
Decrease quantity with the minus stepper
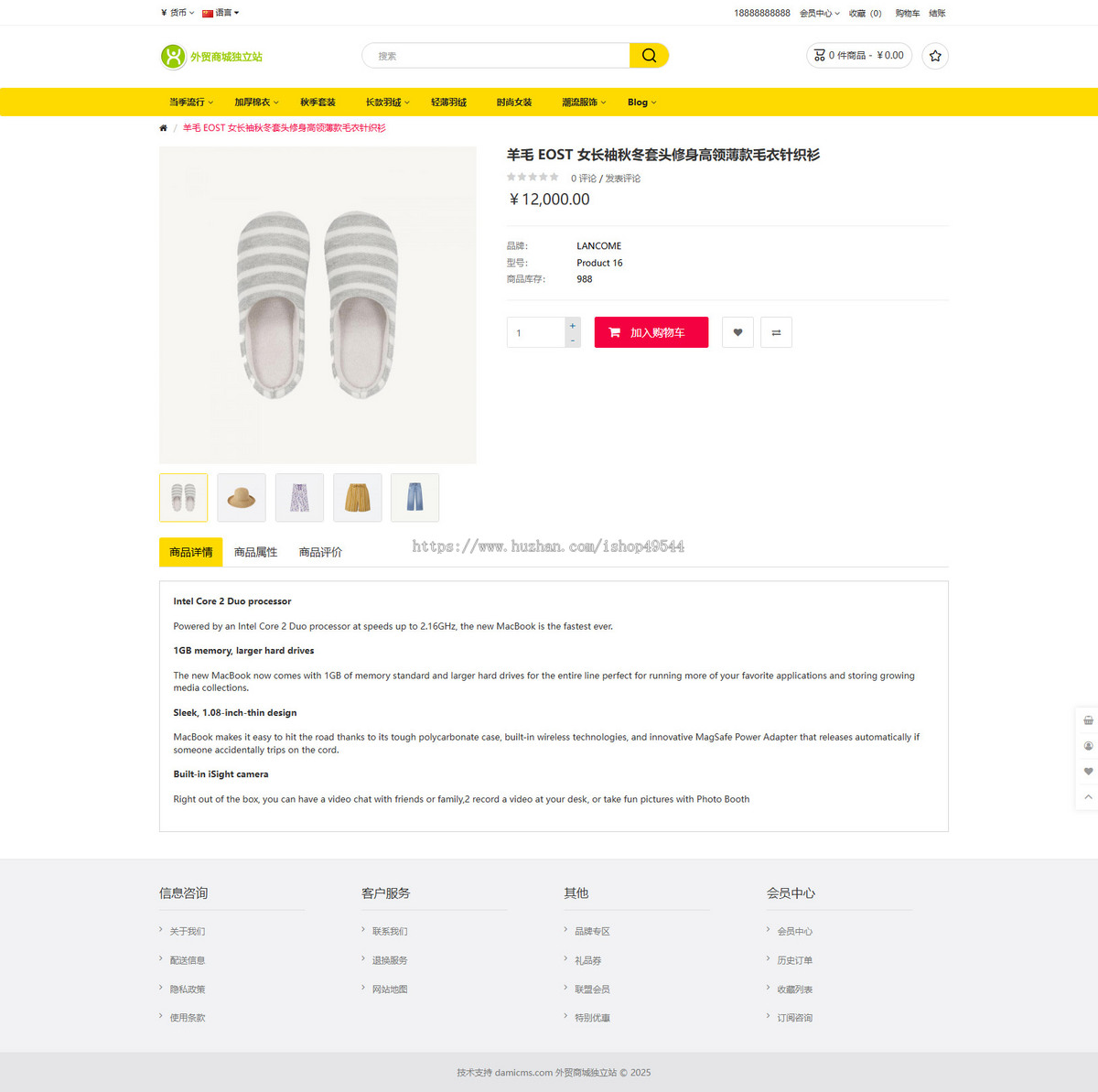tap(573, 341)
